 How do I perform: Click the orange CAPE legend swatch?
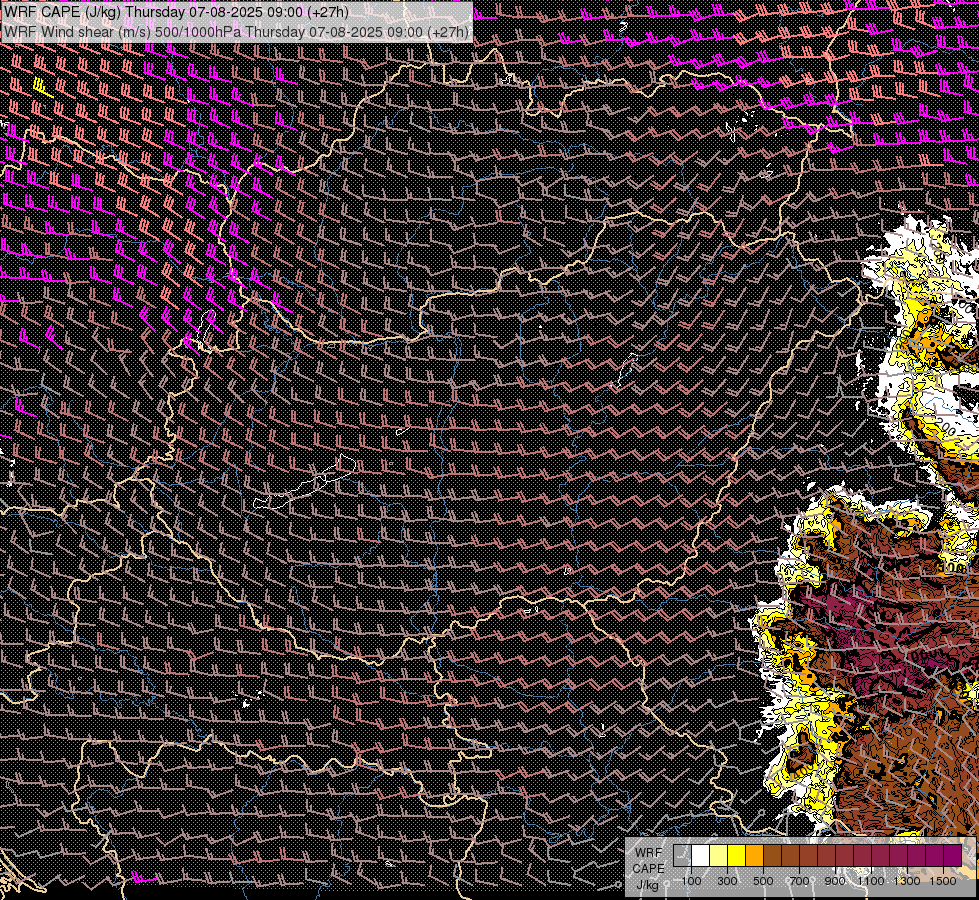point(754,855)
